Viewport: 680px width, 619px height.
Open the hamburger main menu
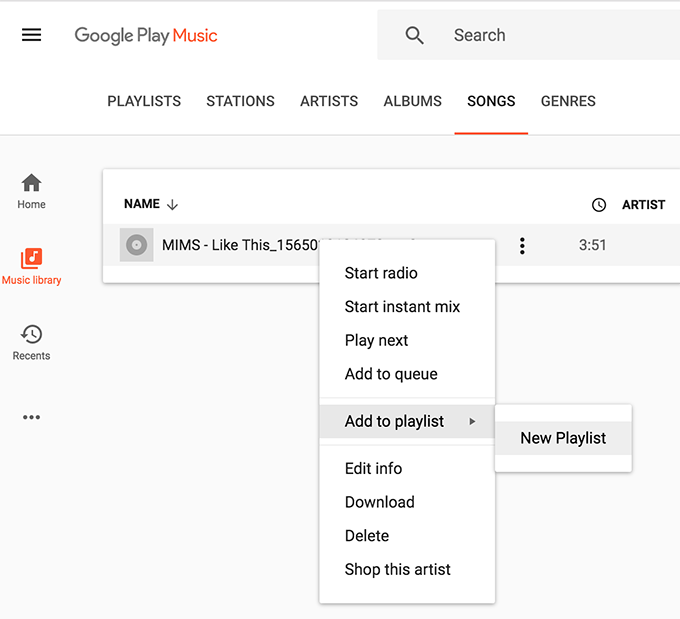tap(32, 35)
